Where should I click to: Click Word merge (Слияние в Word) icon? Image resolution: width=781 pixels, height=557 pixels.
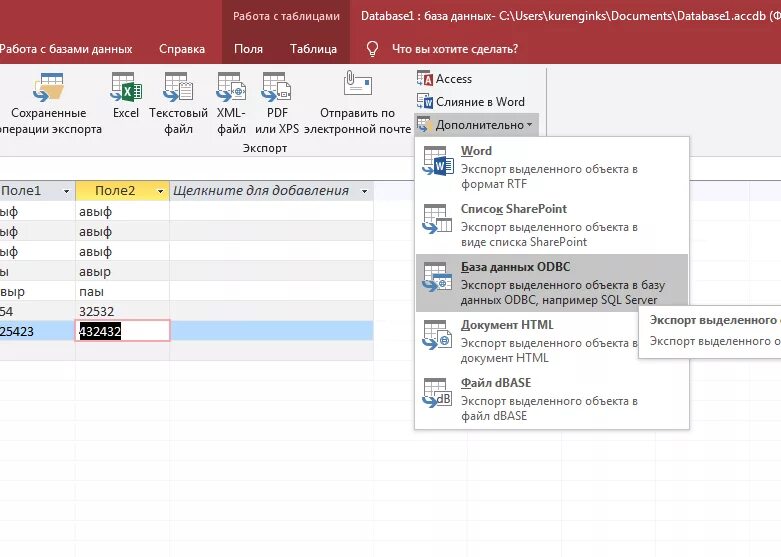pyautogui.click(x=424, y=101)
